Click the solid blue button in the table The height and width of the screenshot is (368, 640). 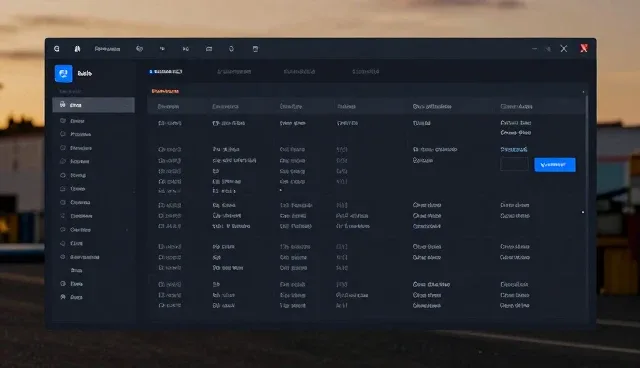pos(555,165)
